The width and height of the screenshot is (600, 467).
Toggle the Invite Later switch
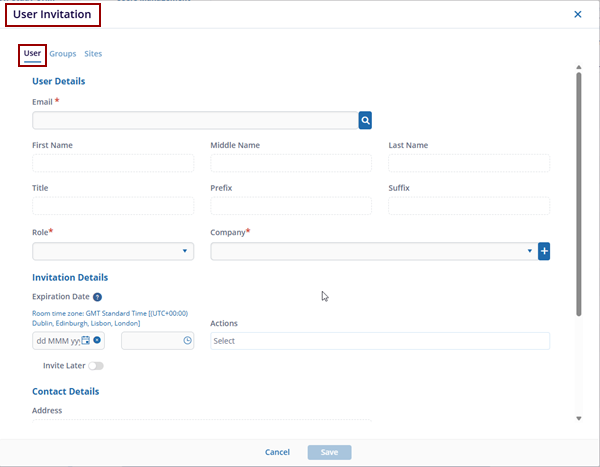coord(95,366)
